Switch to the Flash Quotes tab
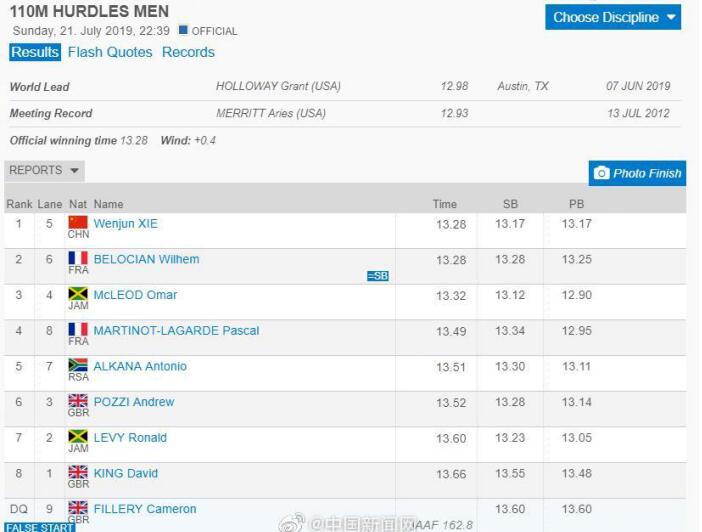 [110, 52]
